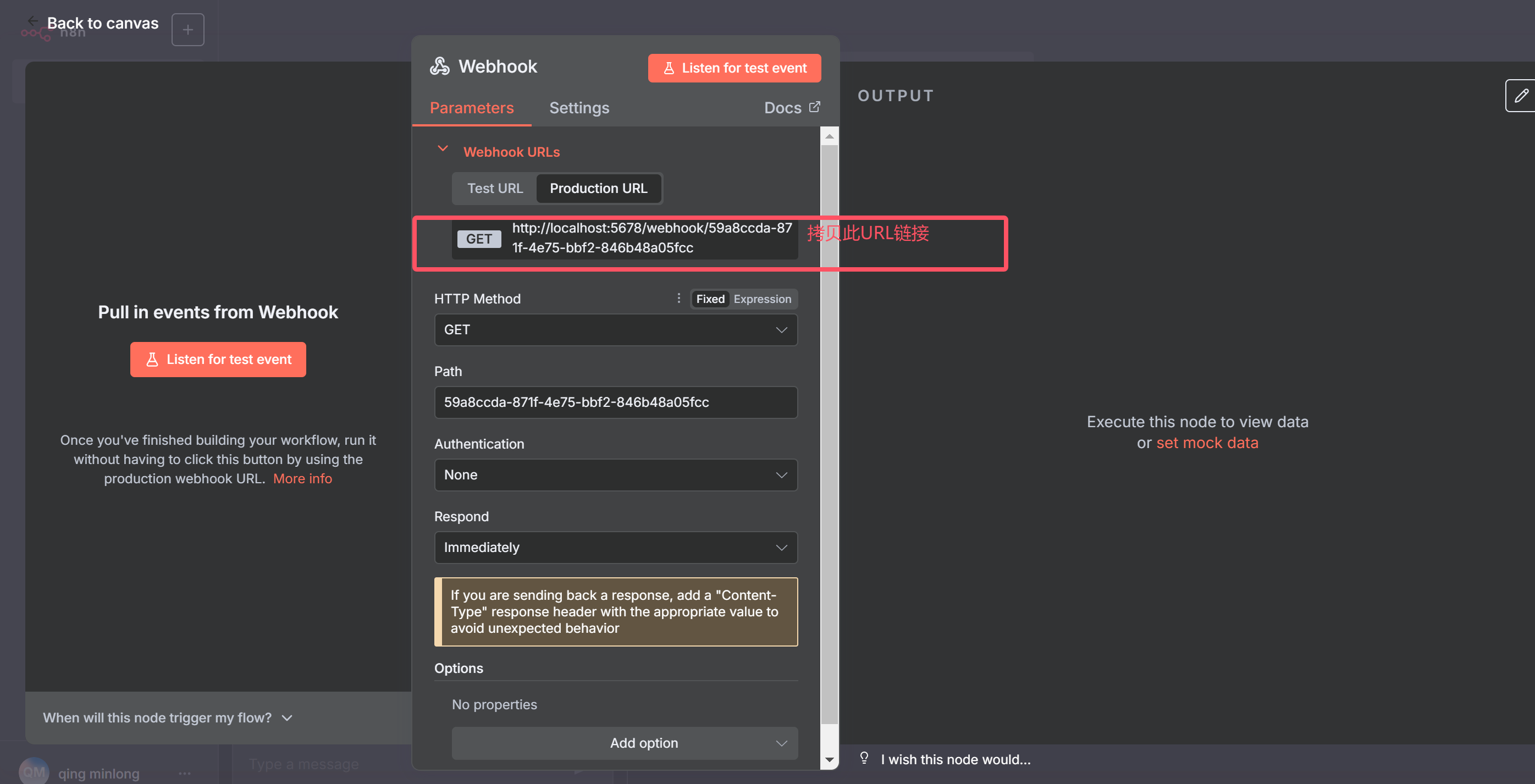
Task: Click the set mock data link
Action: (x=1207, y=443)
